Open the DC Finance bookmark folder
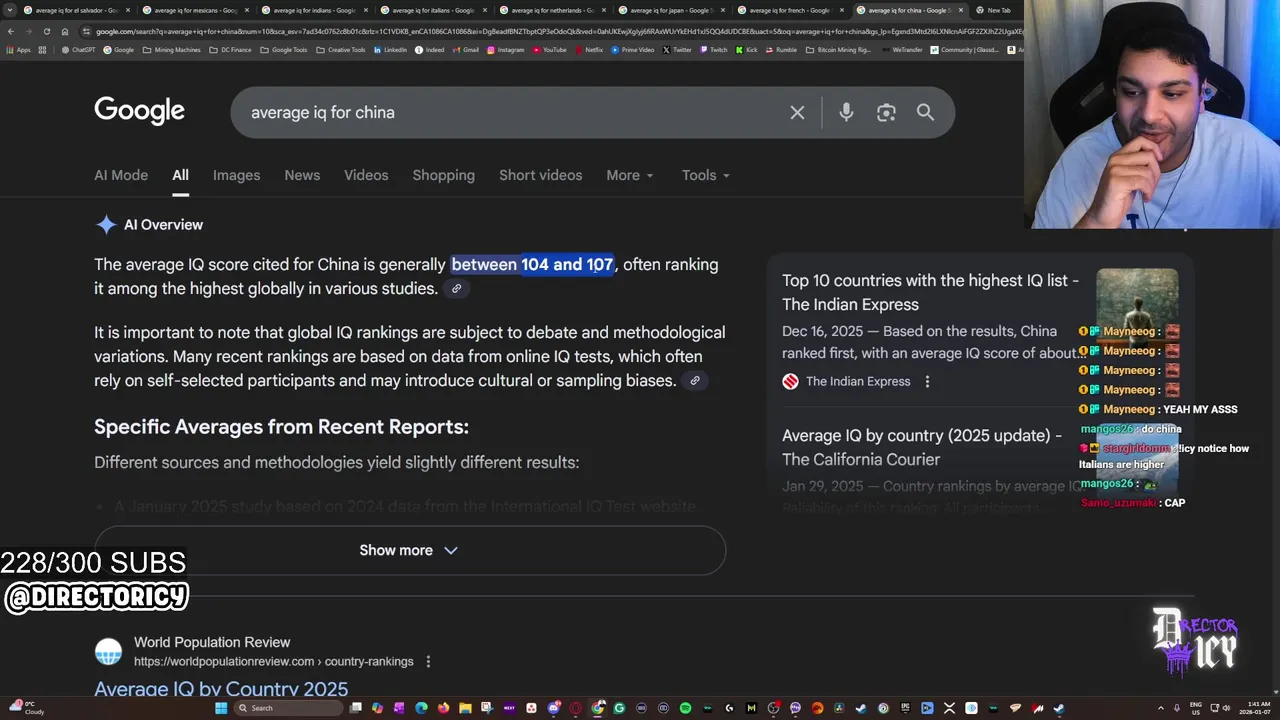The image size is (1280, 720). tap(230, 50)
